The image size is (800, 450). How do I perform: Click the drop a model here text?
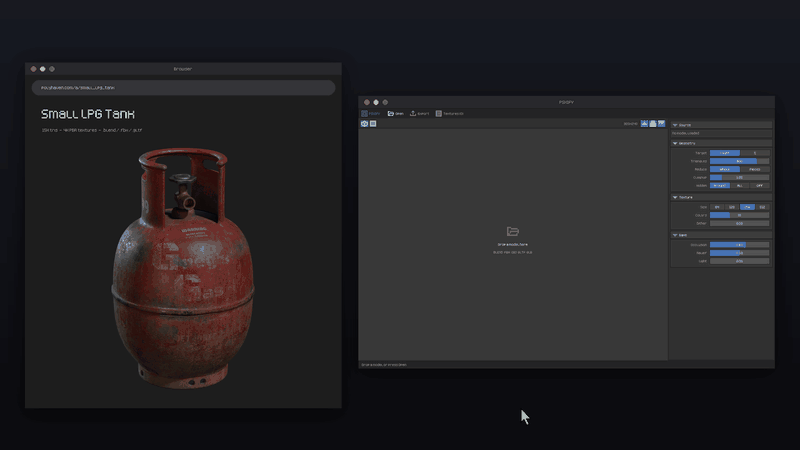pos(513,245)
